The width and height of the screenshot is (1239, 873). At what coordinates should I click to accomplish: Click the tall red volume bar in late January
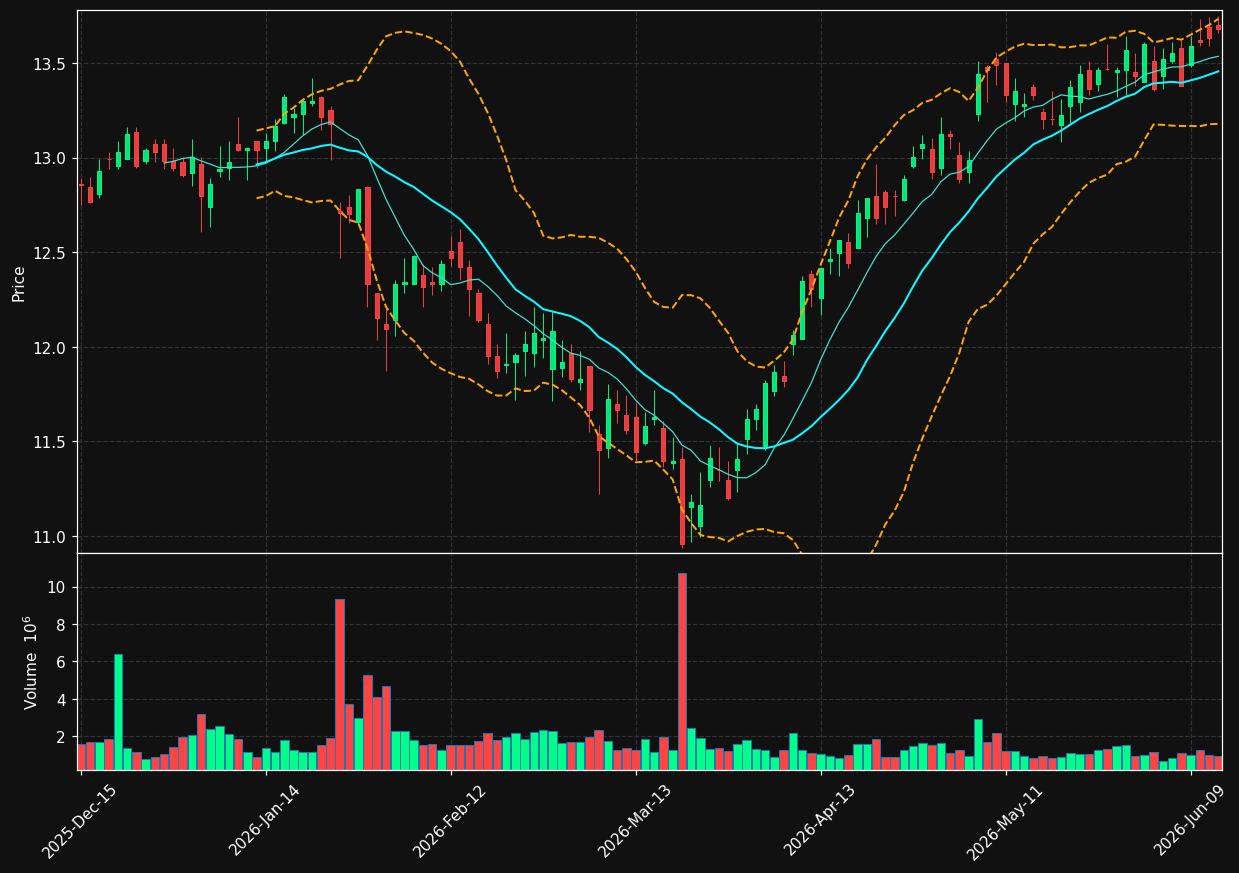pos(340,684)
